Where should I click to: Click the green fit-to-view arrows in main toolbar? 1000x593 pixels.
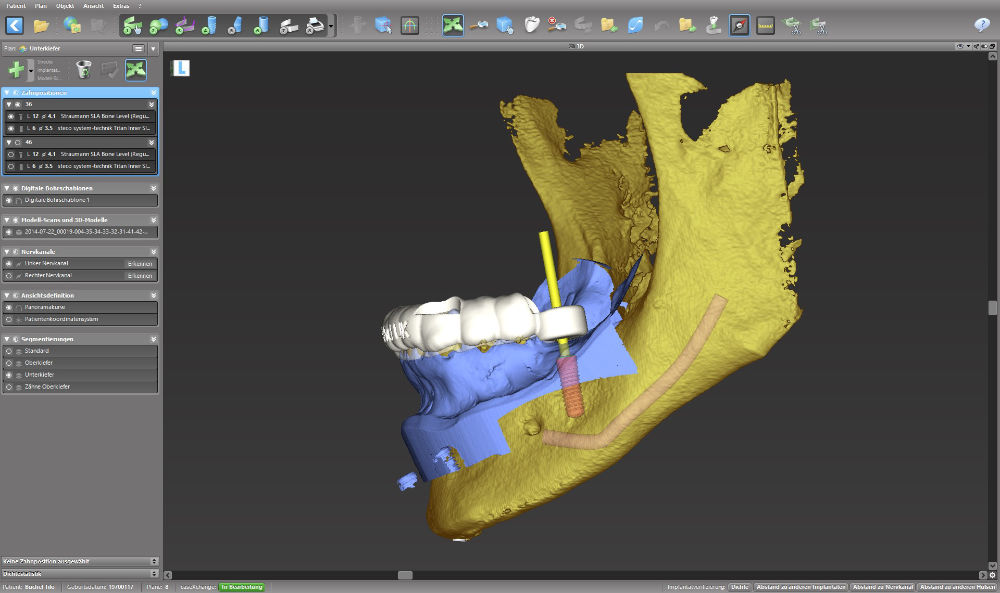point(453,26)
